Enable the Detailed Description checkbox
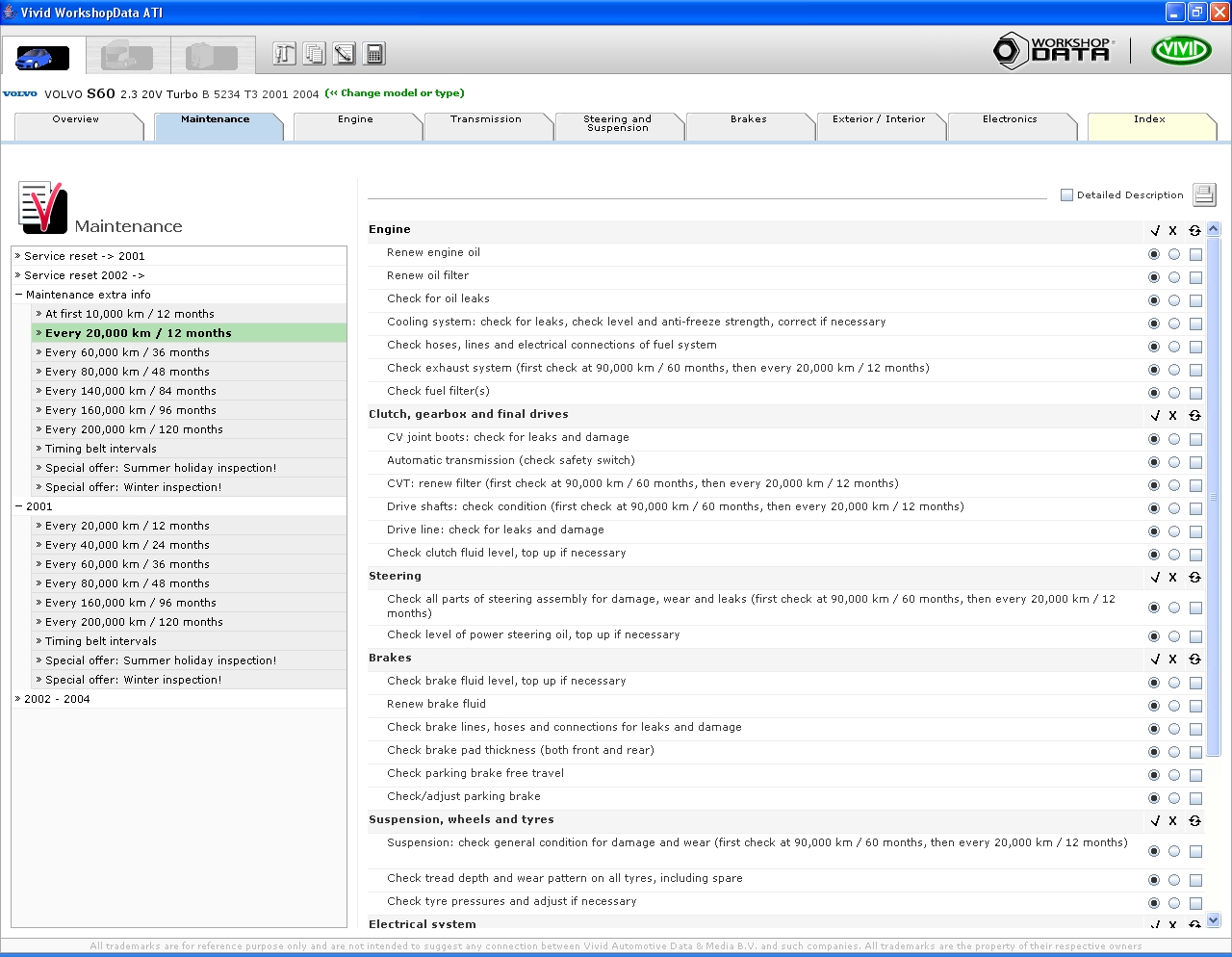 [1066, 194]
